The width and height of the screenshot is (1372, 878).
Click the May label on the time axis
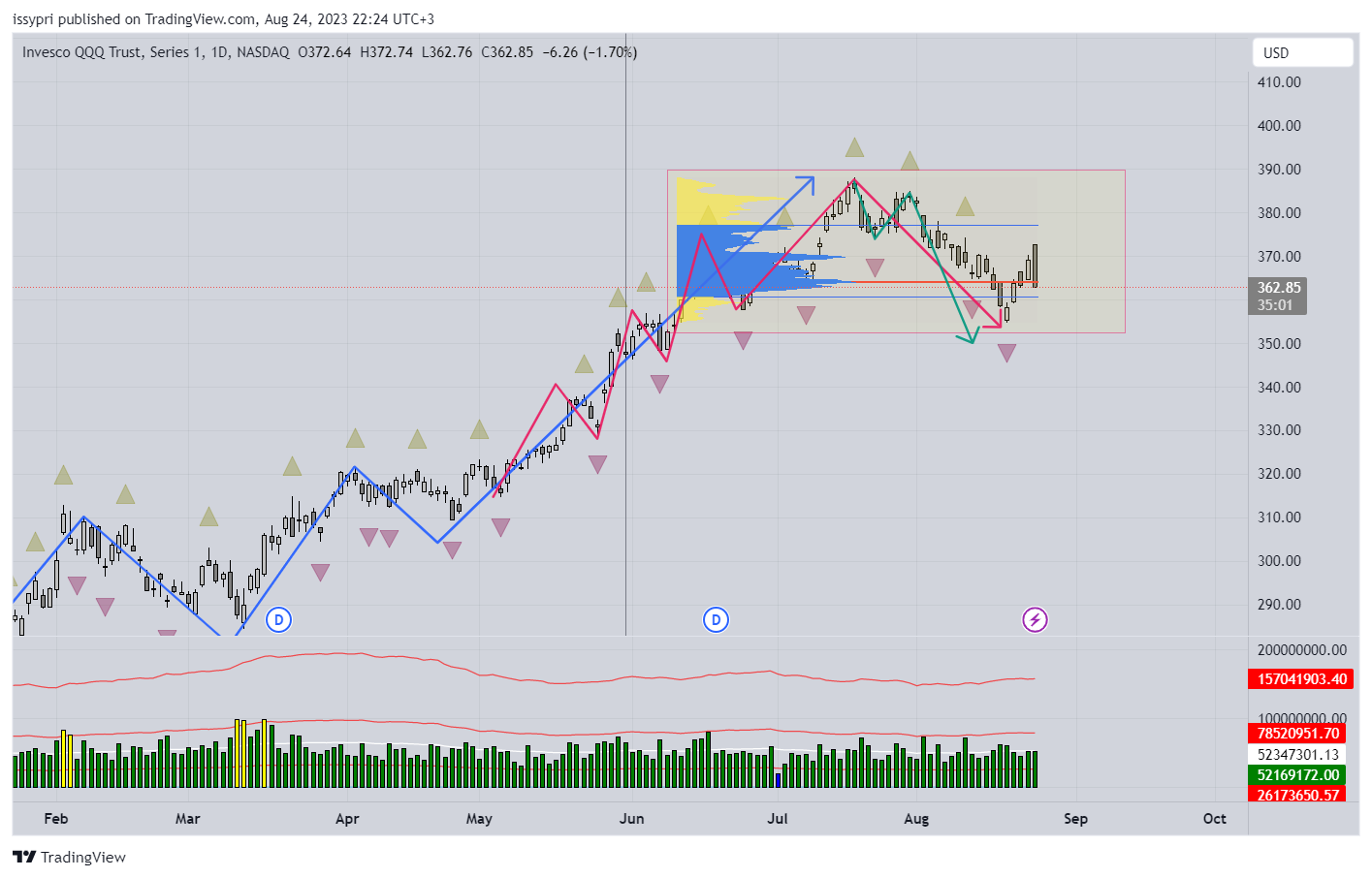click(479, 819)
